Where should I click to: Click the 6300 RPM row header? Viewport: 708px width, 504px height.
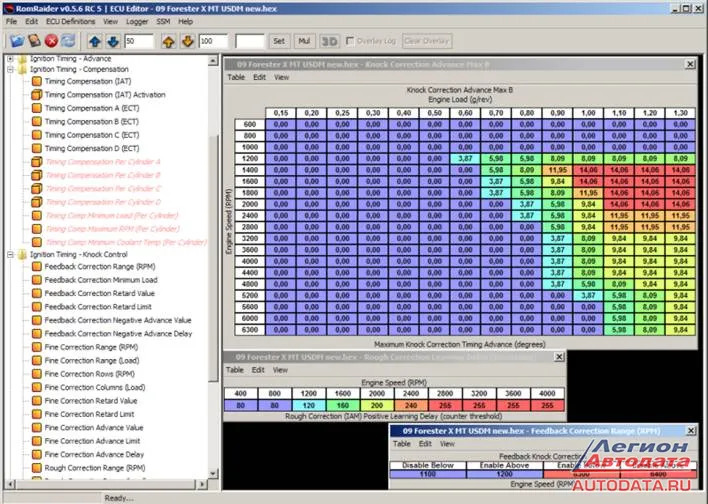(x=250, y=330)
